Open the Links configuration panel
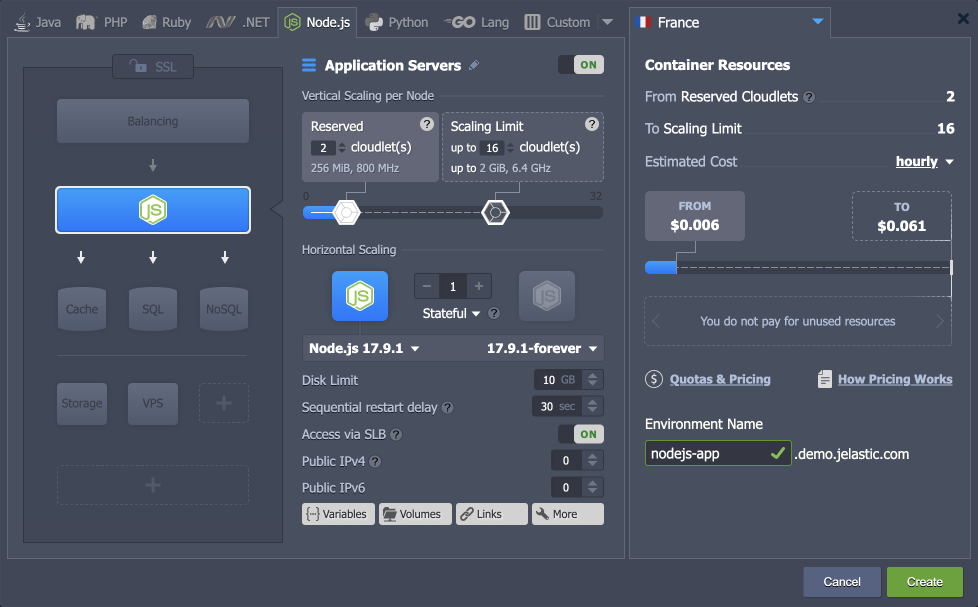978x607 pixels. click(491, 513)
